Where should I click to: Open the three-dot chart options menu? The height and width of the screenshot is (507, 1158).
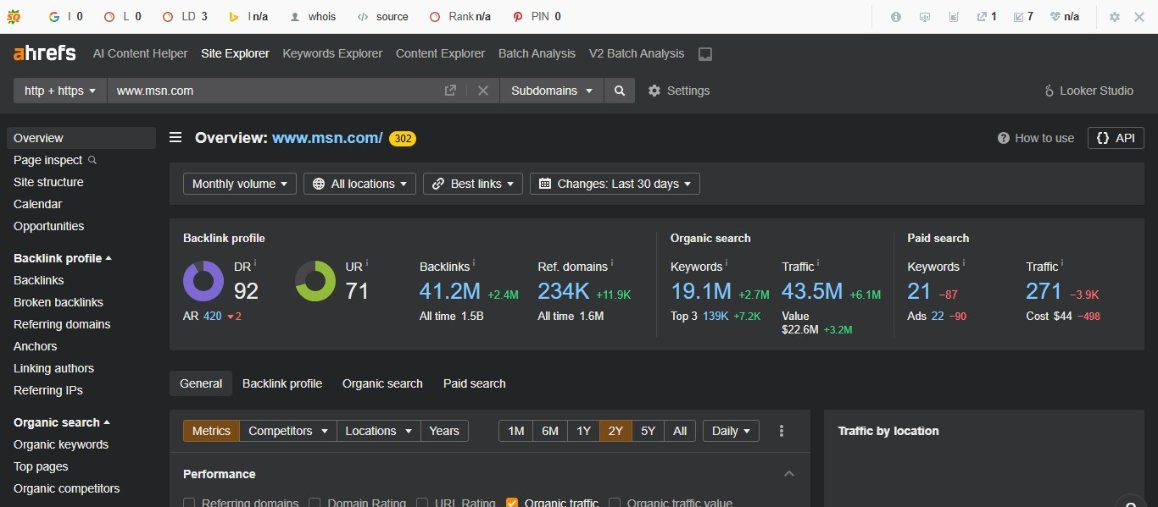point(781,430)
